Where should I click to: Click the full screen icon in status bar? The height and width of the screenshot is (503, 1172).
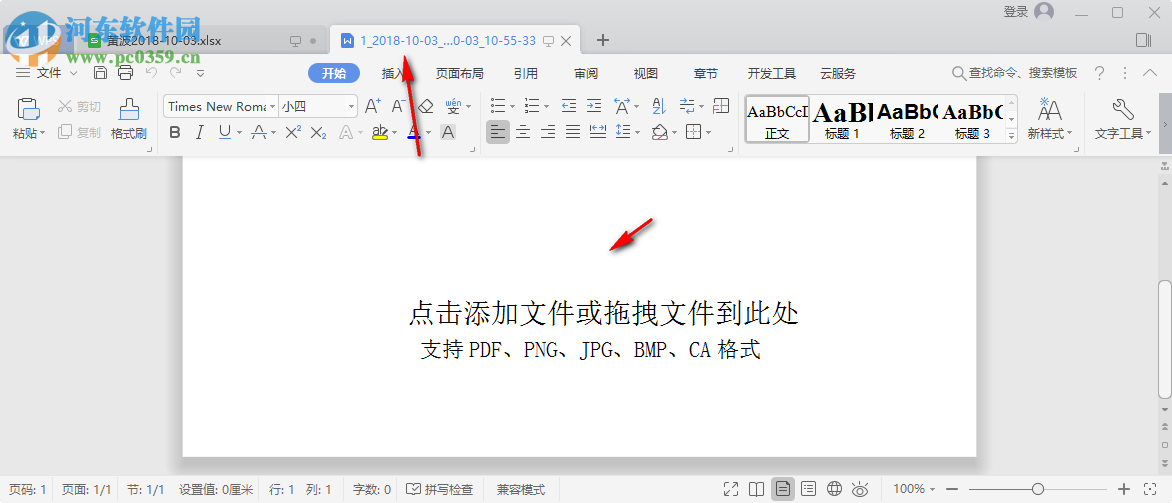tap(732, 490)
